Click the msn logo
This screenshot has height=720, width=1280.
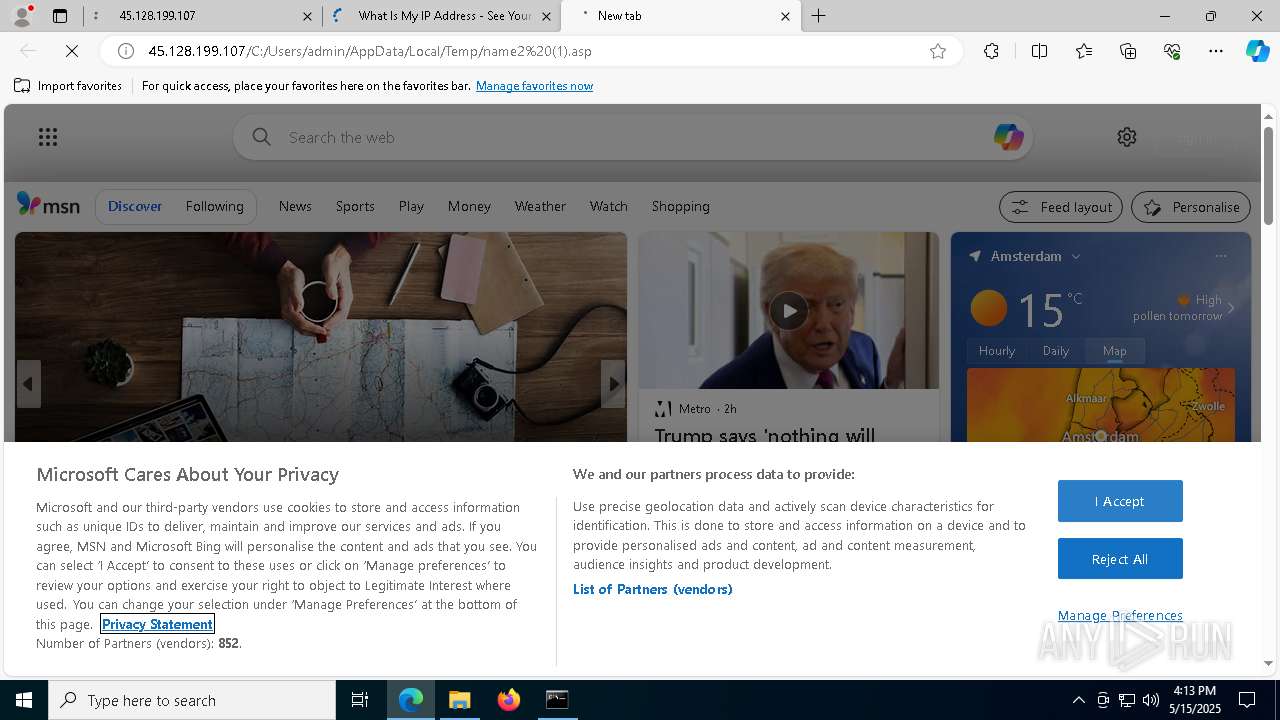(48, 205)
